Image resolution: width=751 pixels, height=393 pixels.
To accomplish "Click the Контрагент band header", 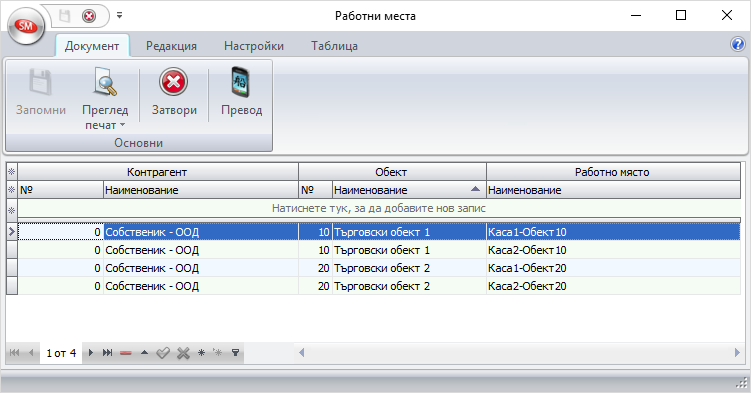I will click(158, 172).
